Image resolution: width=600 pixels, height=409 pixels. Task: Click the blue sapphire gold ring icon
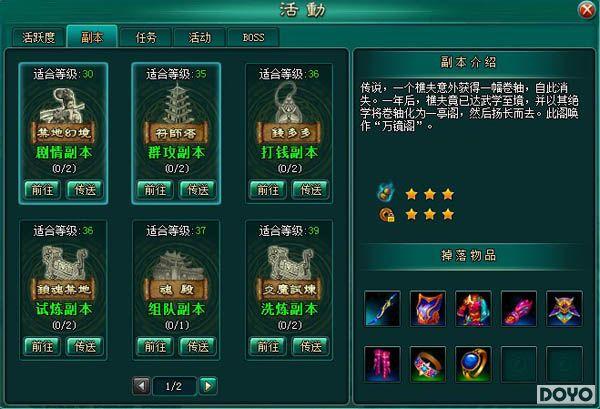[473, 364]
